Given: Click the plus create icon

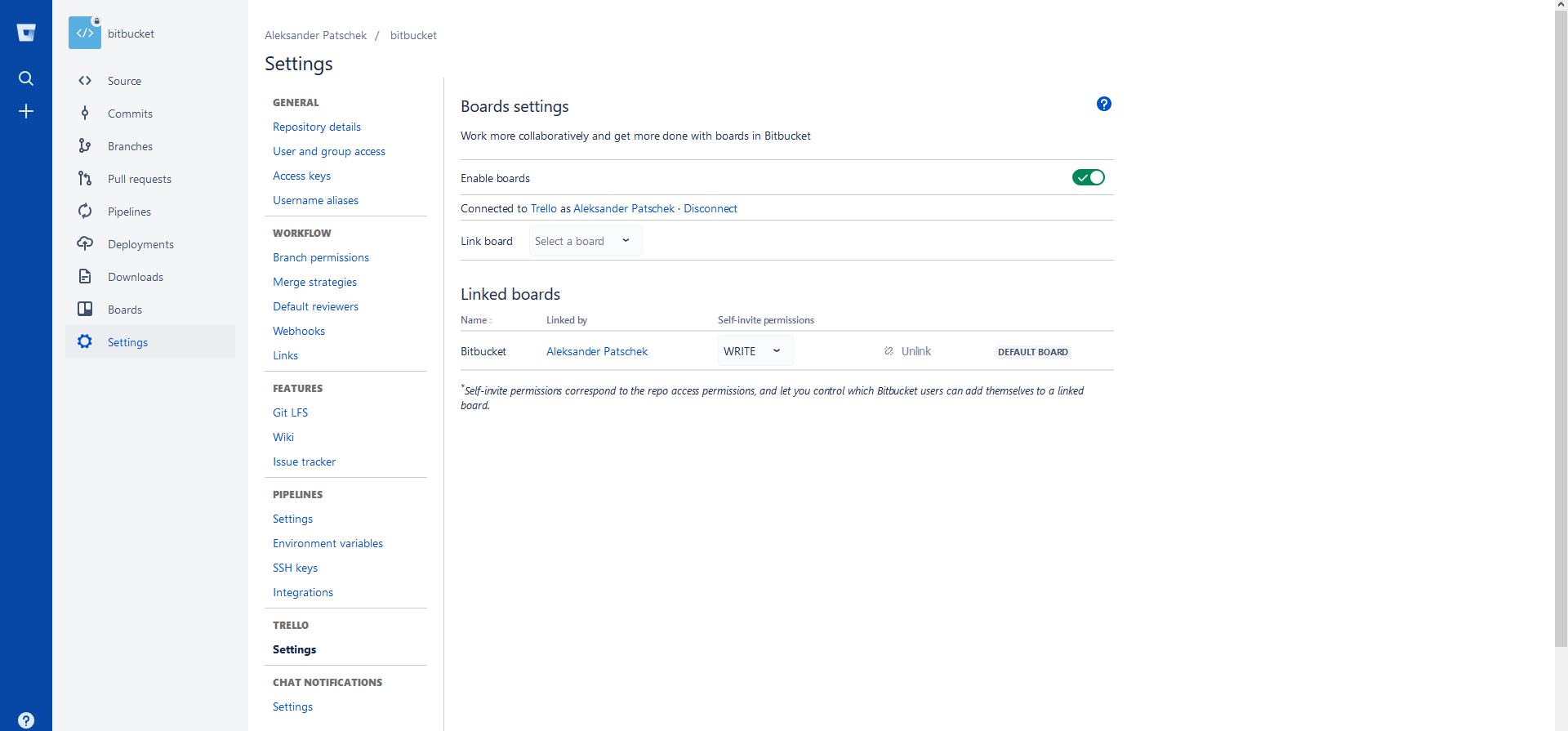Looking at the screenshot, I should point(26,111).
